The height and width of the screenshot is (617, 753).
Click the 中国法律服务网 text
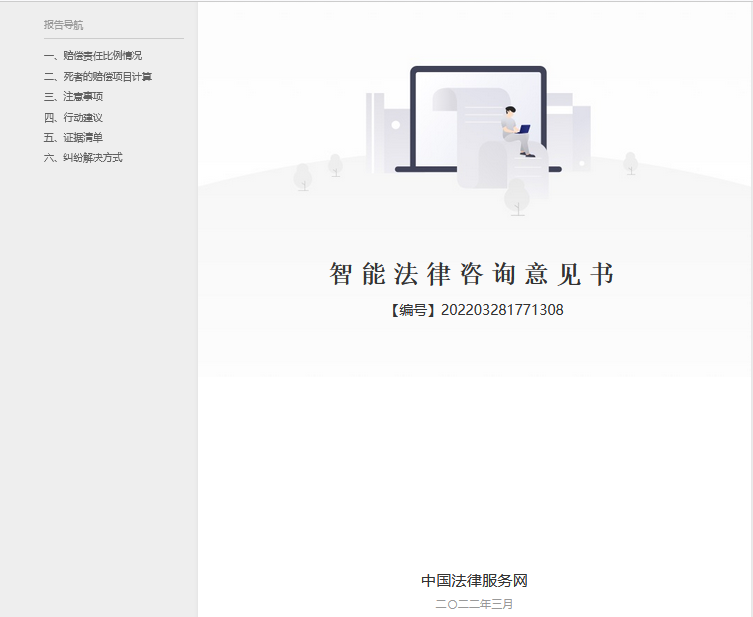[474, 581]
